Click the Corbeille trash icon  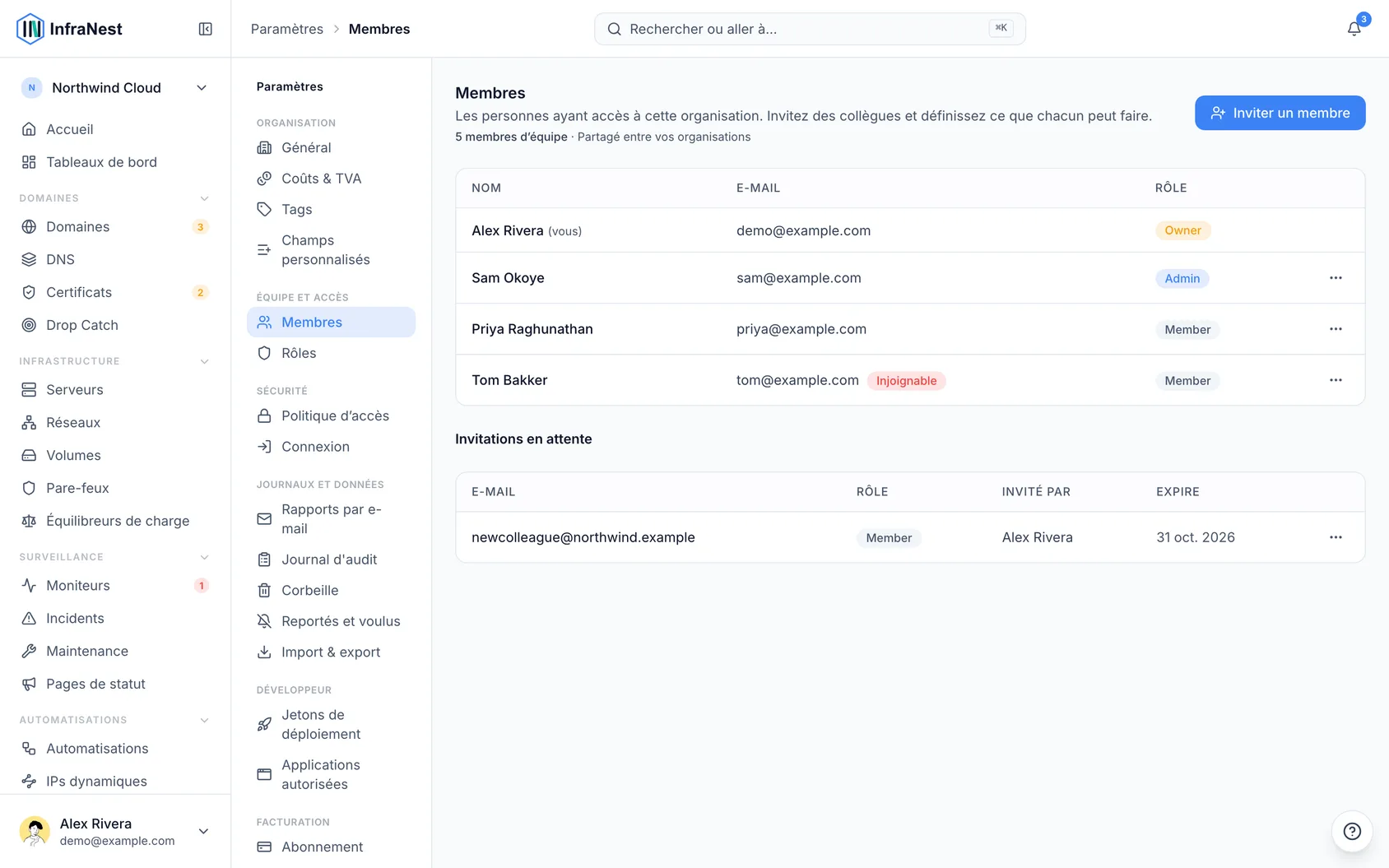coord(264,590)
